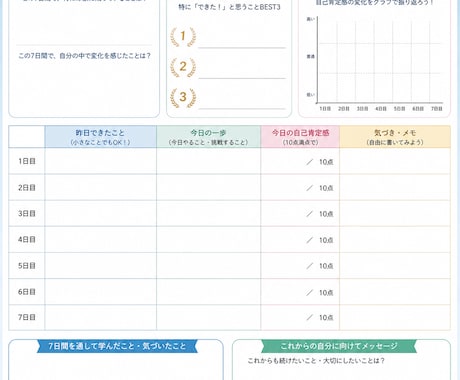Click the question この7日間で、自分の中で変化を感じたことは？
The height and width of the screenshot is (380, 460).
point(85,56)
